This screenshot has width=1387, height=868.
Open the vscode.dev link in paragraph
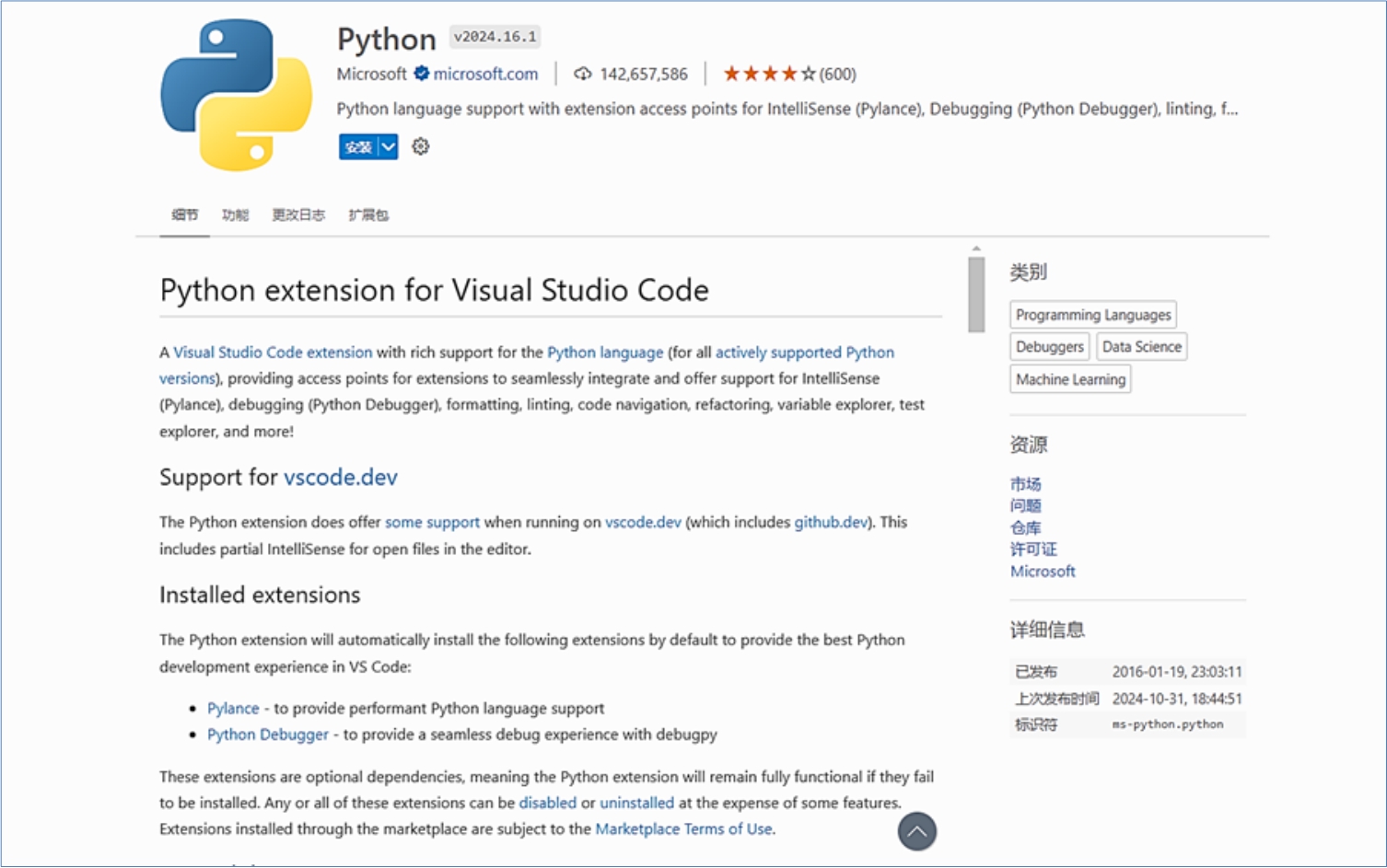(643, 522)
